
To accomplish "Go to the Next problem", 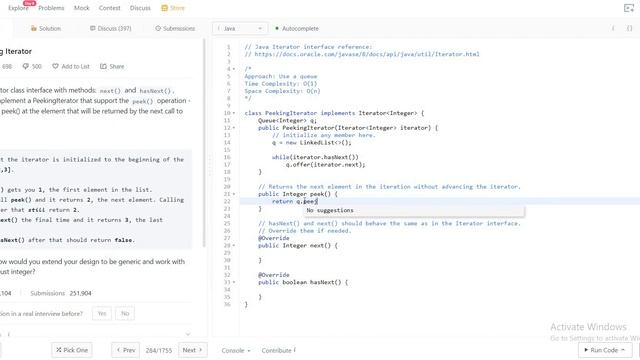I will point(193,350).
